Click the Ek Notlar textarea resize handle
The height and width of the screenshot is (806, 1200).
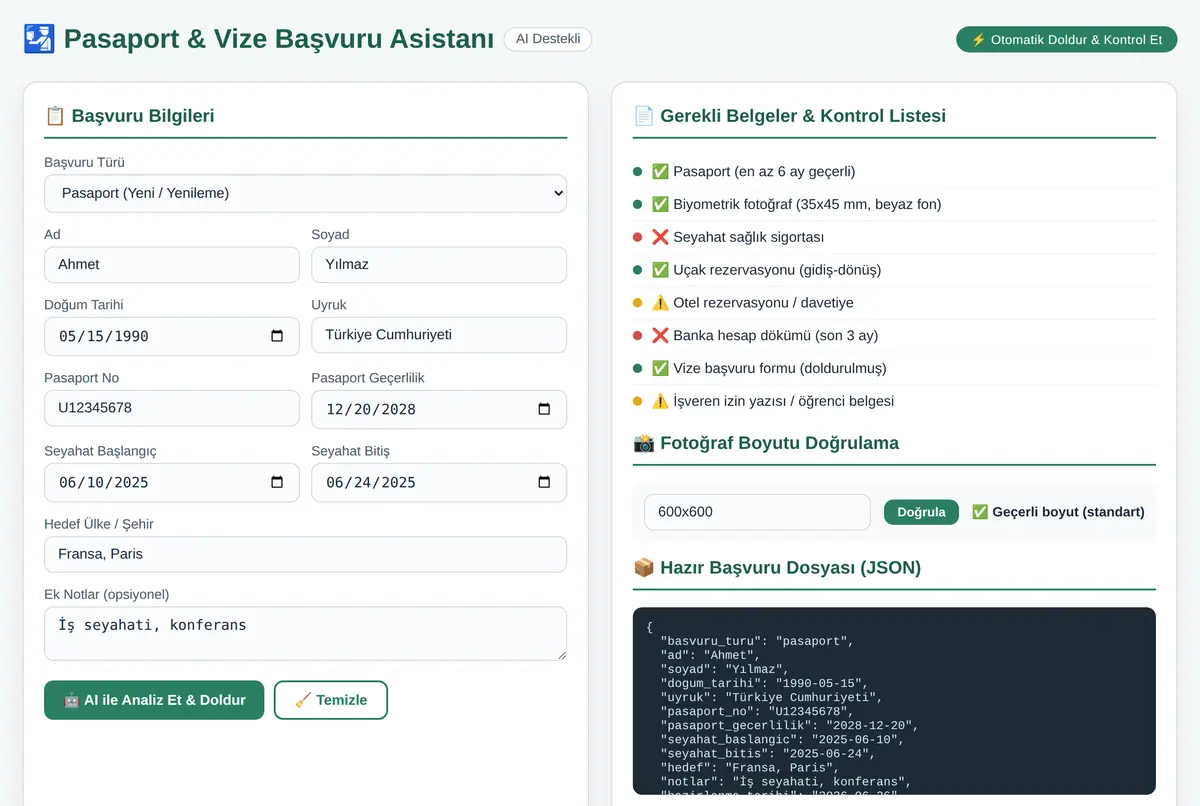[560, 654]
